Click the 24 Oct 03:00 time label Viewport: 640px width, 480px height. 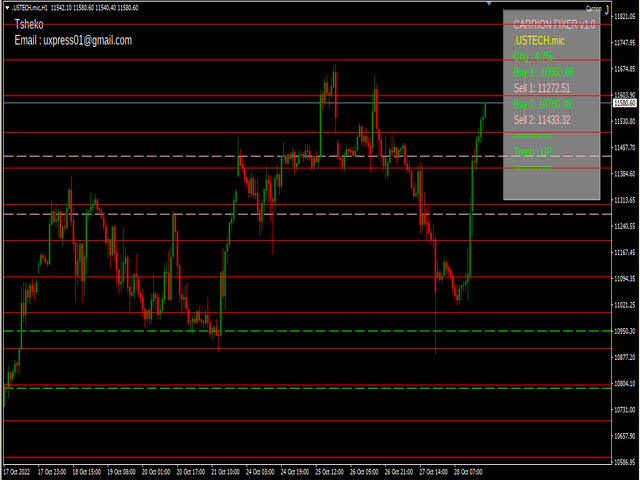[260, 472]
